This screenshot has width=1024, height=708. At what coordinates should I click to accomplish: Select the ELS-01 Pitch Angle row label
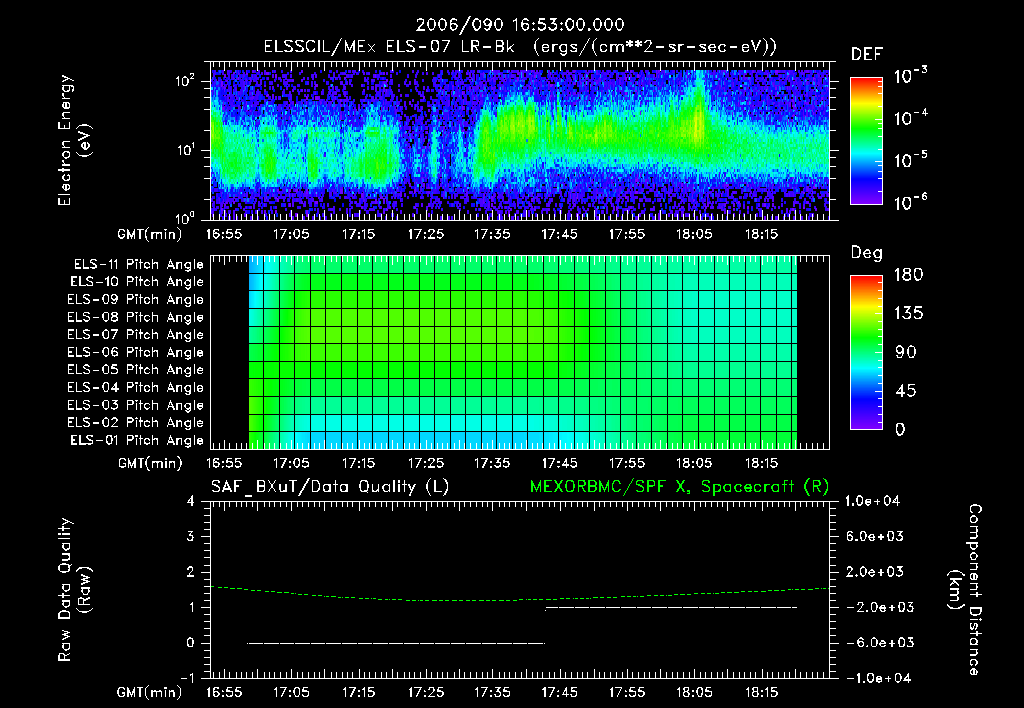(137, 440)
